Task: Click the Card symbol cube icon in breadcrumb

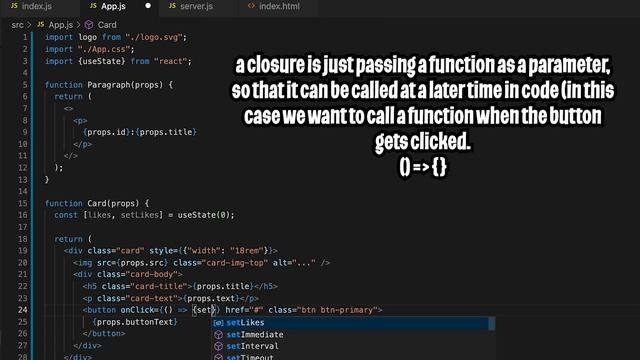Action: coord(89,25)
